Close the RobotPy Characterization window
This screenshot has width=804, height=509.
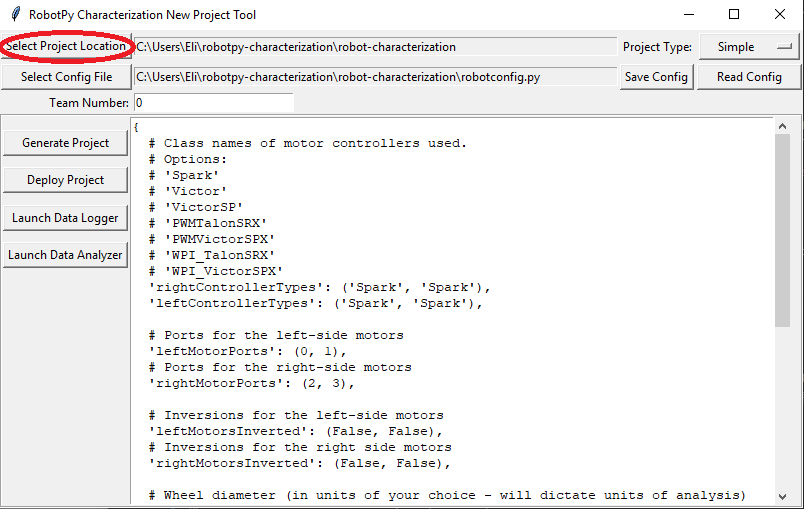click(x=779, y=14)
